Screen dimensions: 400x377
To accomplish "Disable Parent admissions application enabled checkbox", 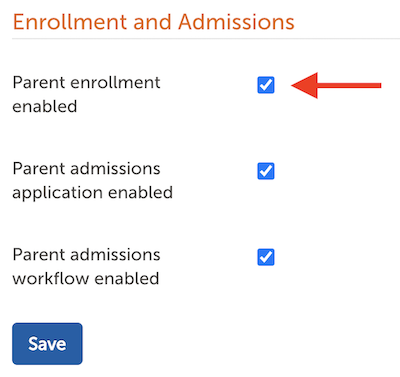I will point(266,171).
